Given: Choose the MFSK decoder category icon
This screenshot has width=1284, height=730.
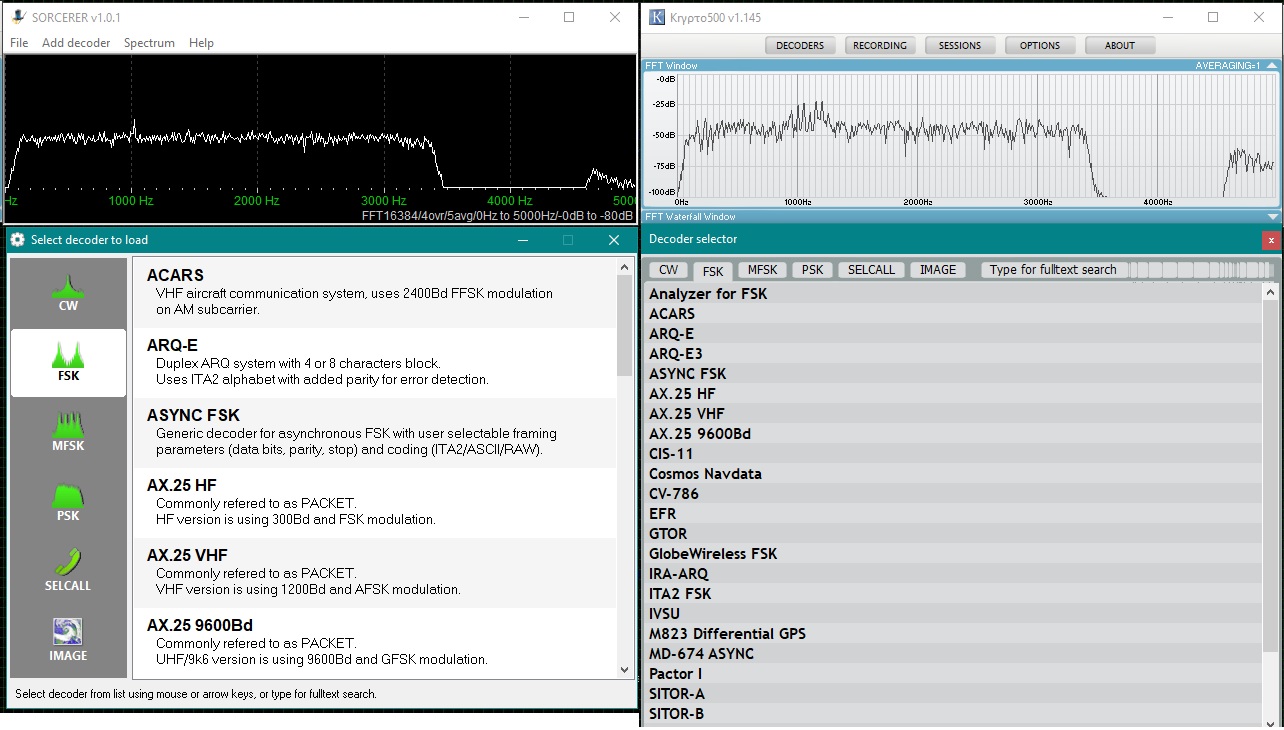Looking at the screenshot, I should pyautogui.click(x=68, y=427).
